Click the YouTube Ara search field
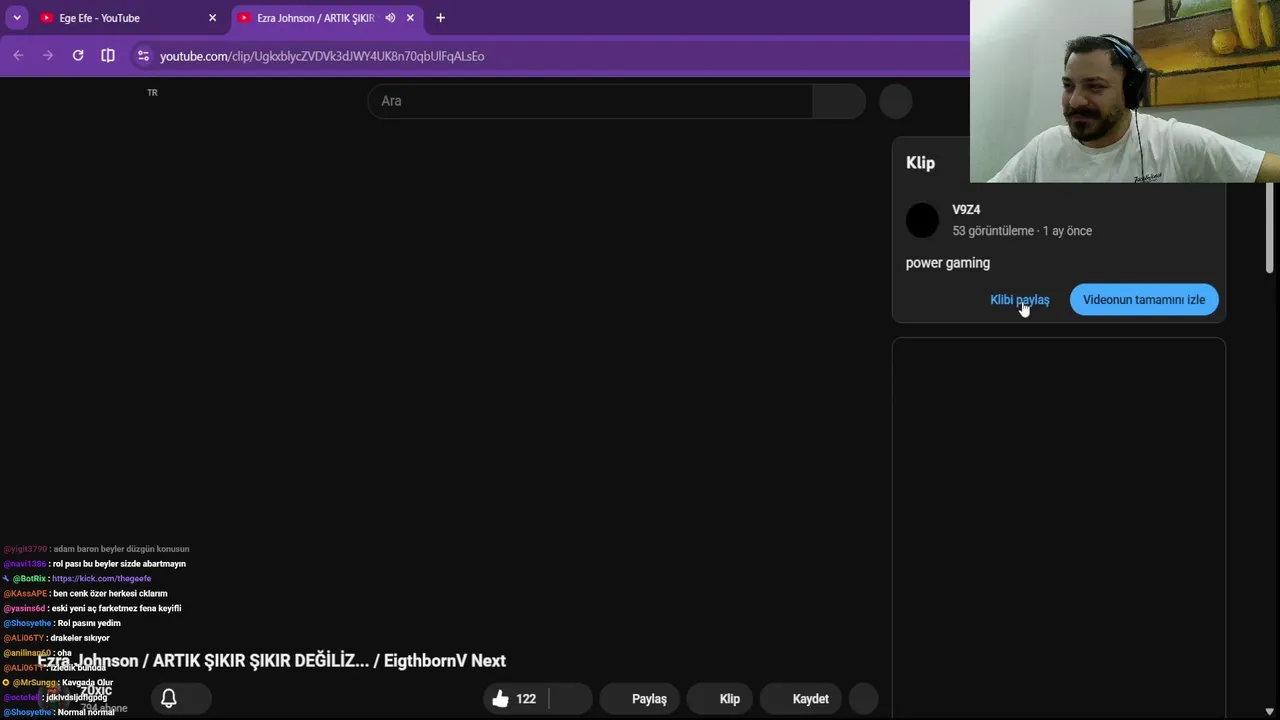 pos(590,101)
